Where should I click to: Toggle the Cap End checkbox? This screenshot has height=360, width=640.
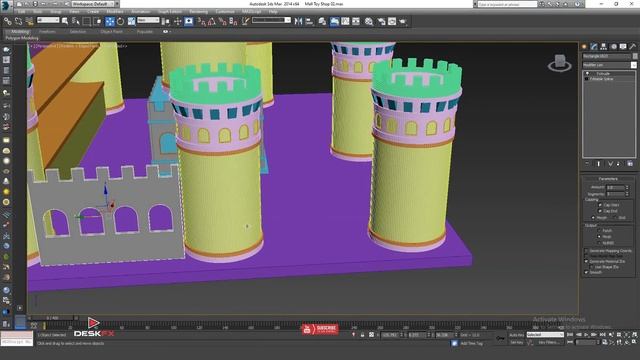(600, 211)
